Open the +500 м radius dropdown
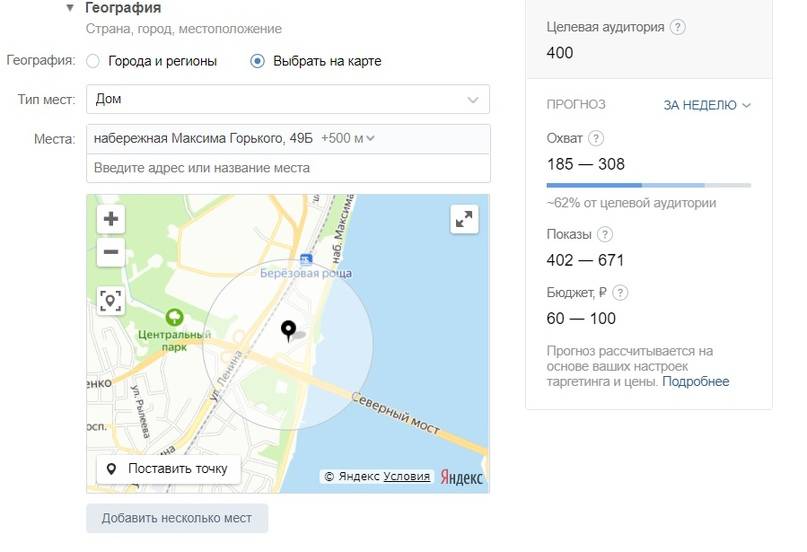The width and height of the screenshot is (807, 552). [351, 138]
